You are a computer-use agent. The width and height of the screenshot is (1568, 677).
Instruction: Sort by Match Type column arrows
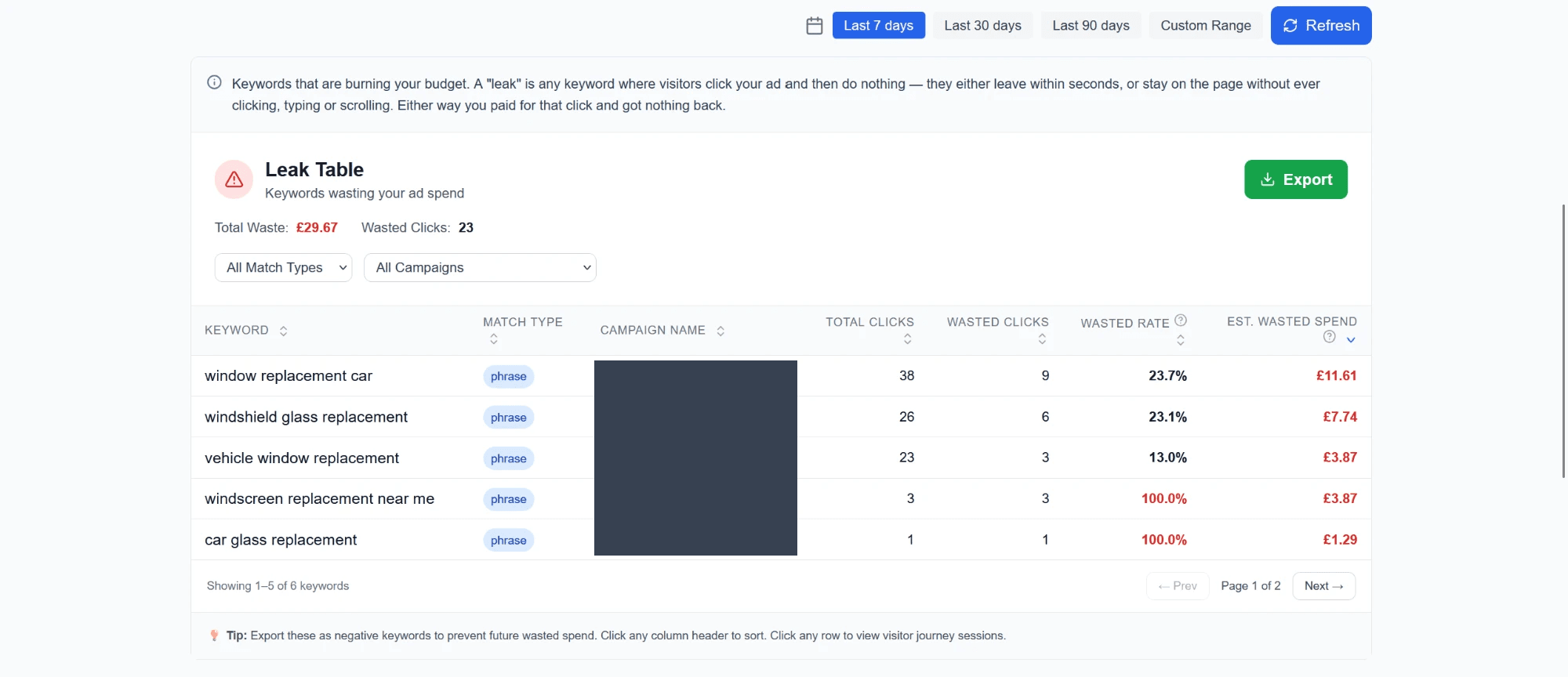point(494,339)
